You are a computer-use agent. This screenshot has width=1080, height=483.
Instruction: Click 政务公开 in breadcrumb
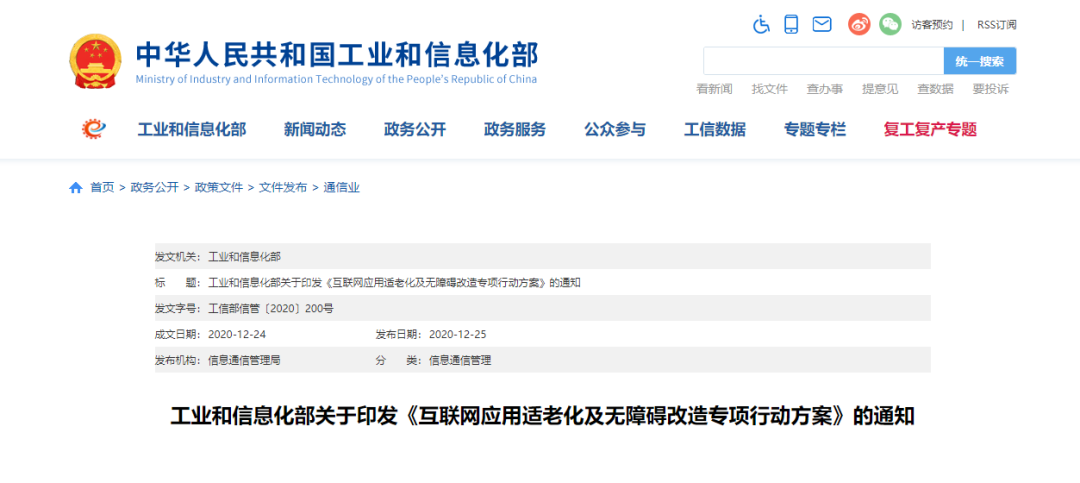[155, 187]
